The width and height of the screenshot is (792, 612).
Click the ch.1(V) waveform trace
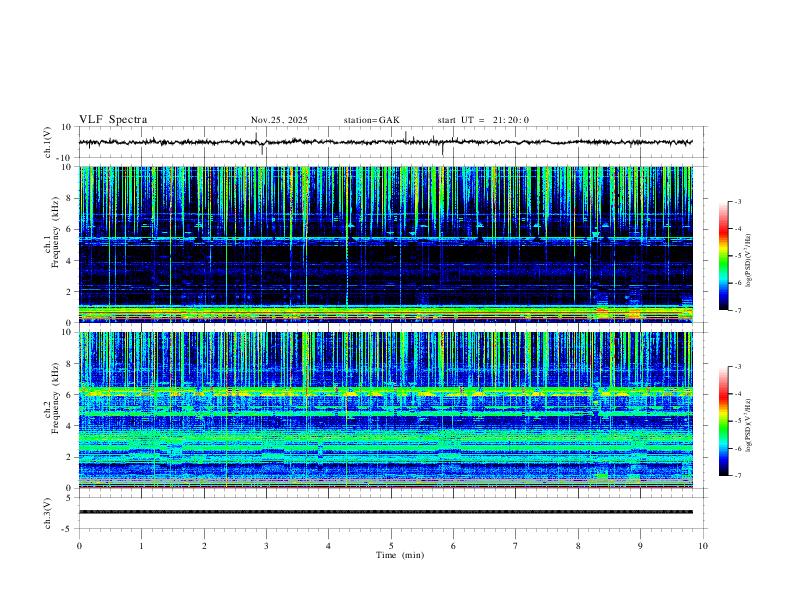click(x=385, y=142)
